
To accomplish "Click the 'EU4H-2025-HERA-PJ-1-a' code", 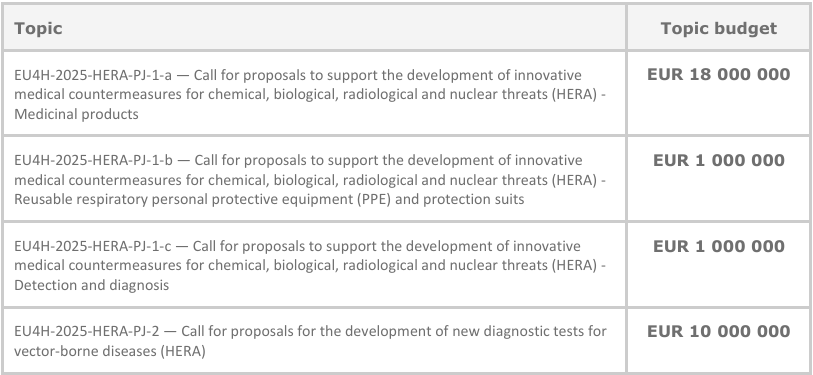I will 93,75.
